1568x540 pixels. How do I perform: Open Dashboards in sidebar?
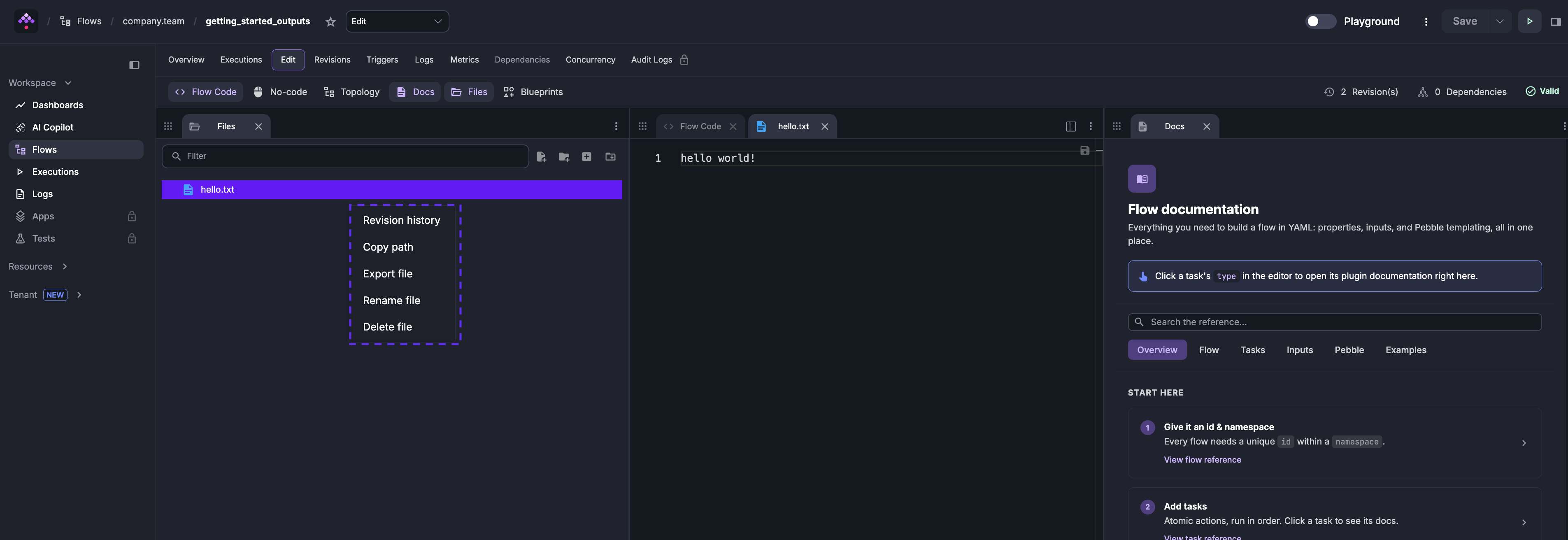coord(76,105)
